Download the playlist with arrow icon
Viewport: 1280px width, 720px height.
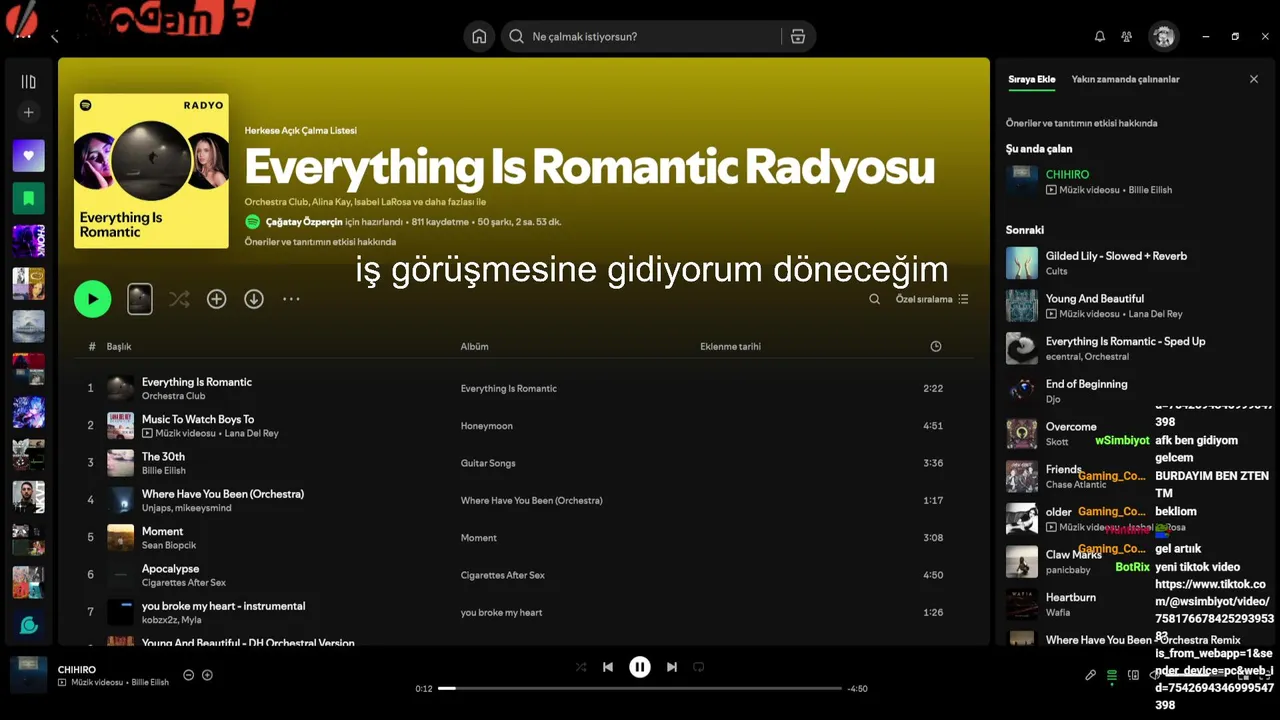[x=254, y=299]
